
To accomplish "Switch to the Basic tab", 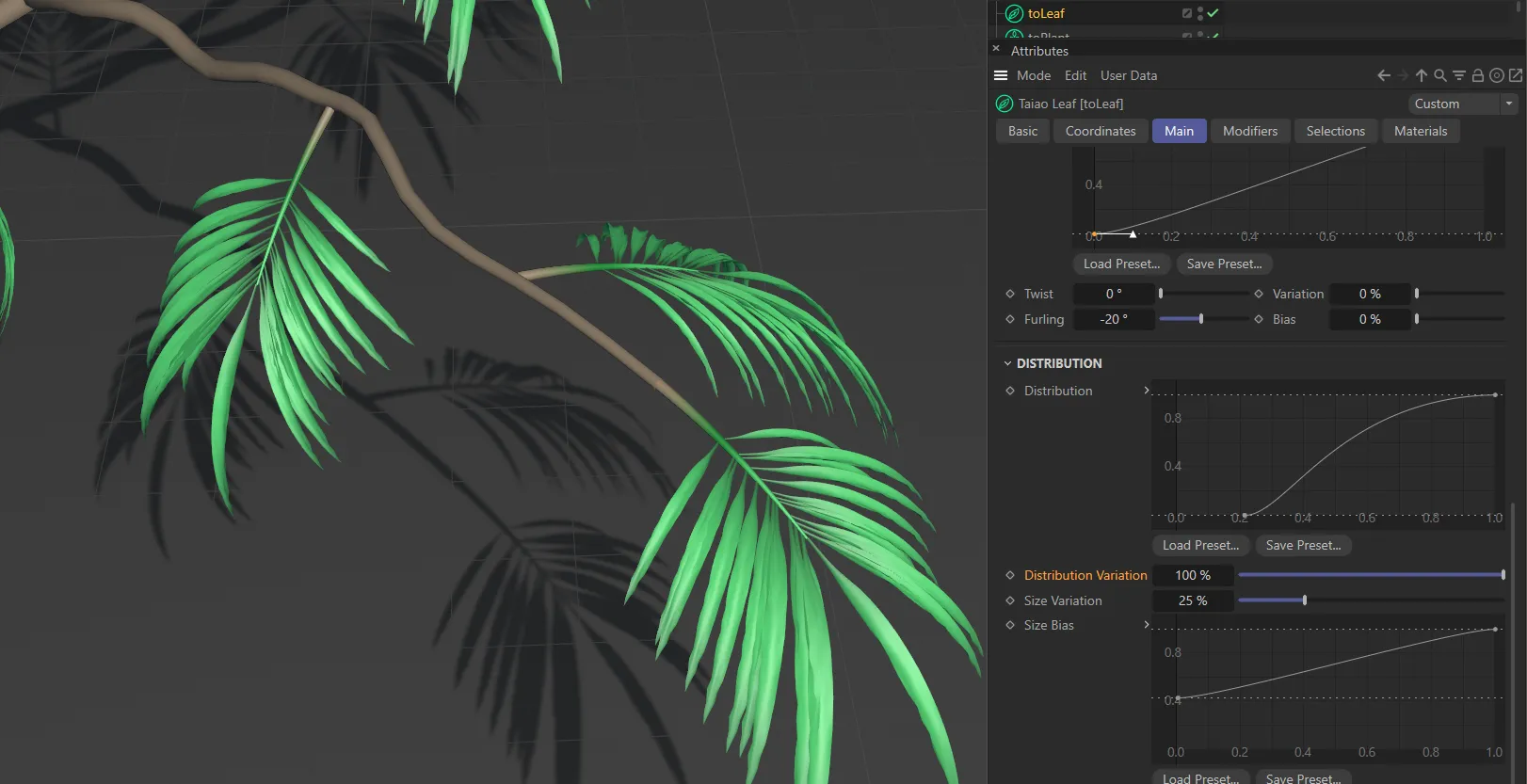I will click(1022, 131).
